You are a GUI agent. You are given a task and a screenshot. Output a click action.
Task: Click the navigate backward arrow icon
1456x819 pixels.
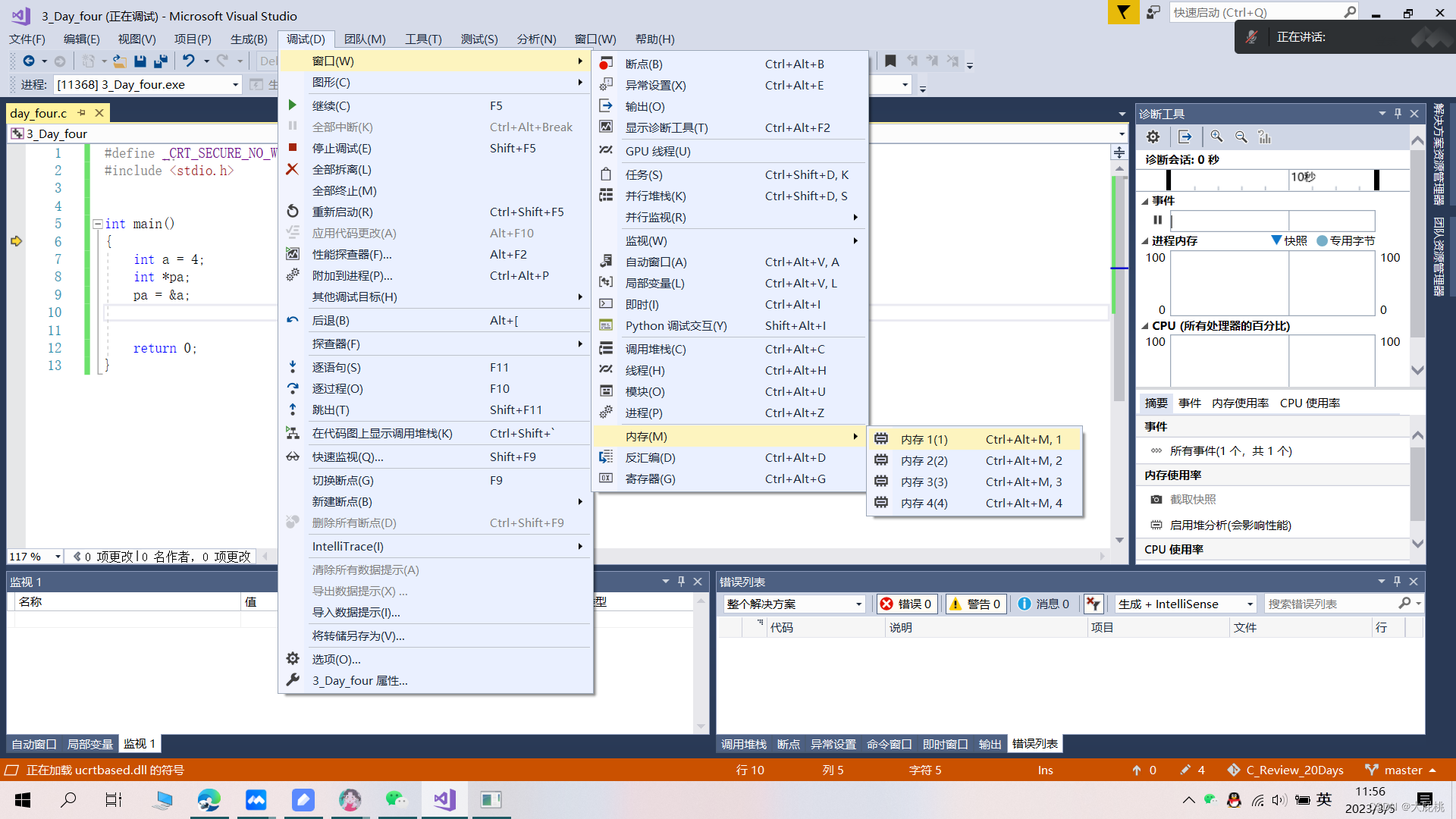(29, 61)
